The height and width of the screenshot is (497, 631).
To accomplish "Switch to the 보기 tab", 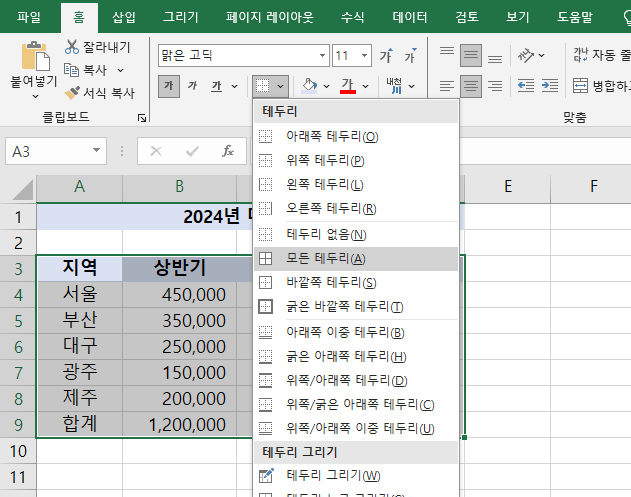I will point(518,17).
